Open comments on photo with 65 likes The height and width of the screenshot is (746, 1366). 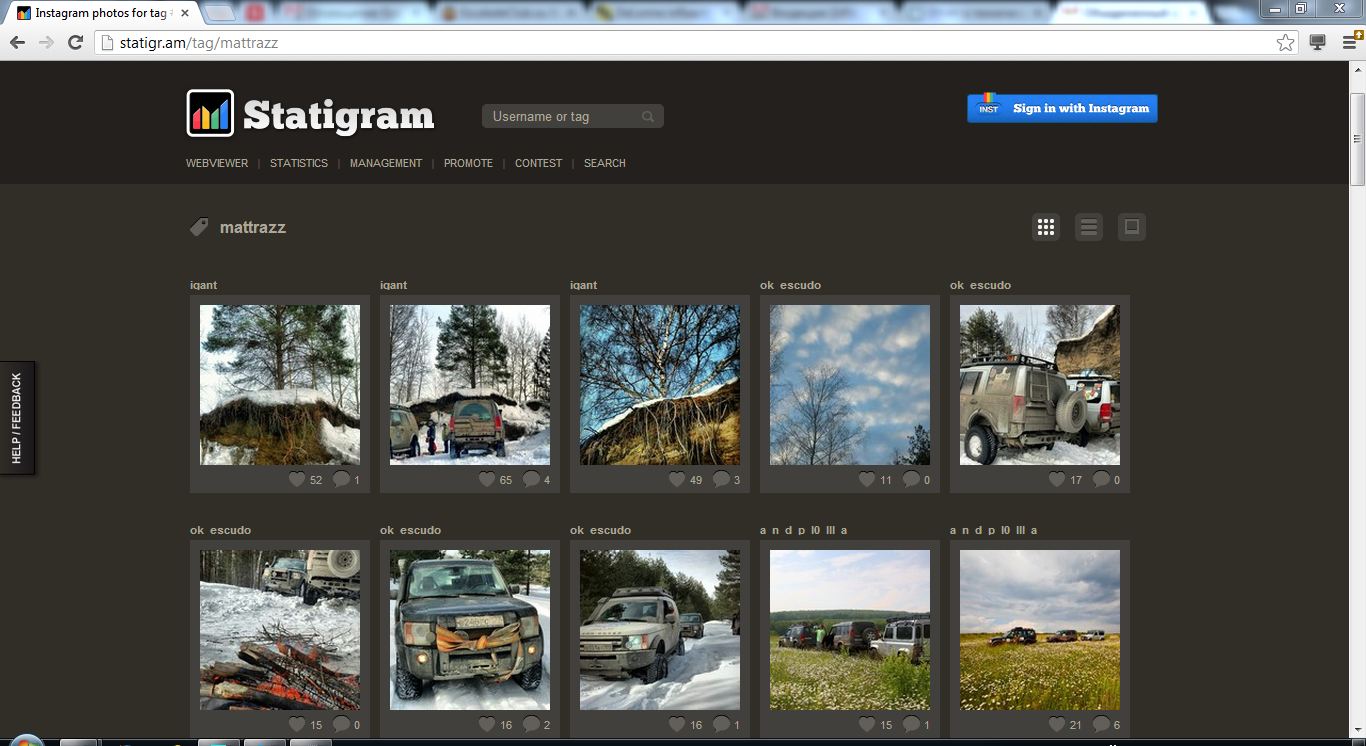coord(531,480)
